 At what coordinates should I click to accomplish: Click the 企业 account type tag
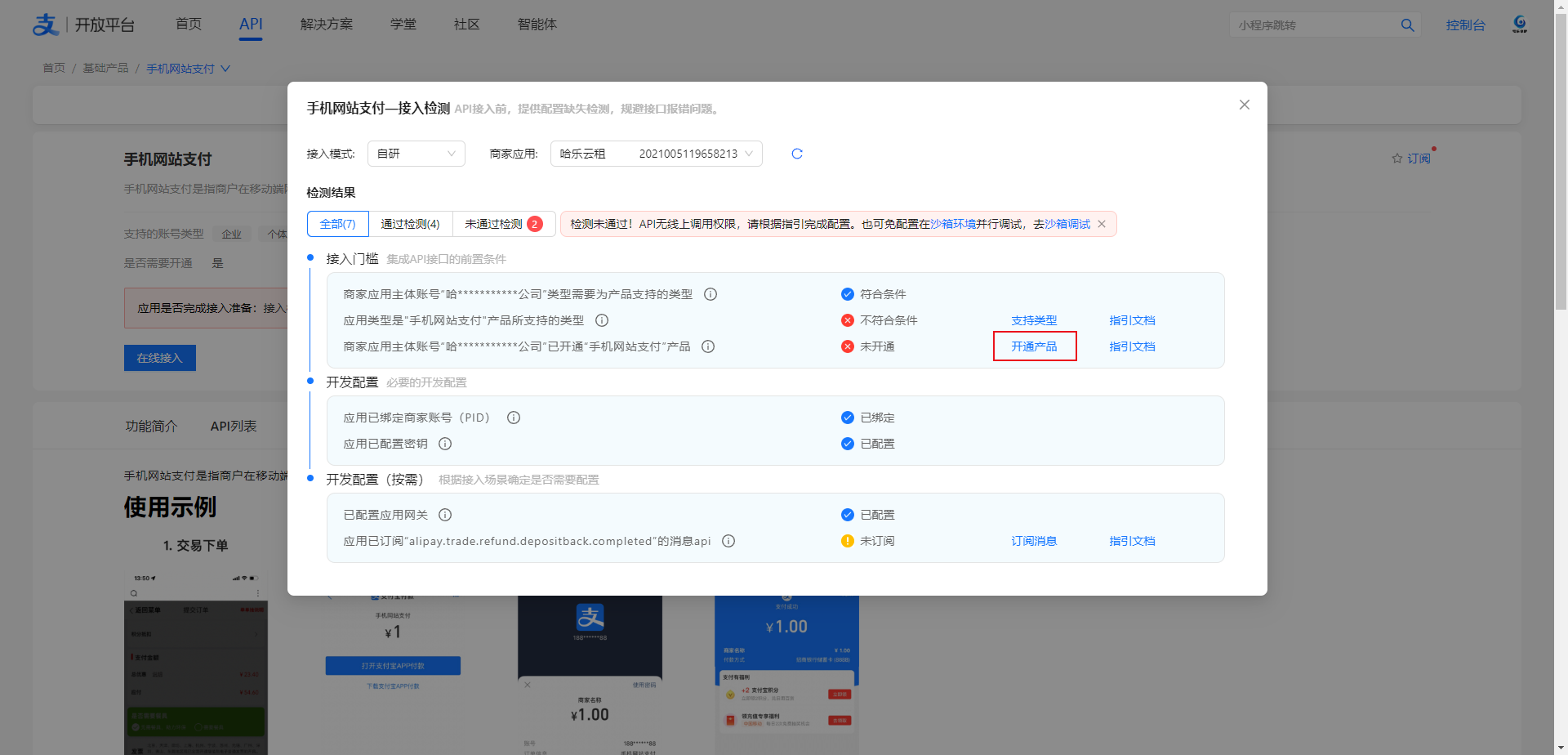tap(232, 234)
